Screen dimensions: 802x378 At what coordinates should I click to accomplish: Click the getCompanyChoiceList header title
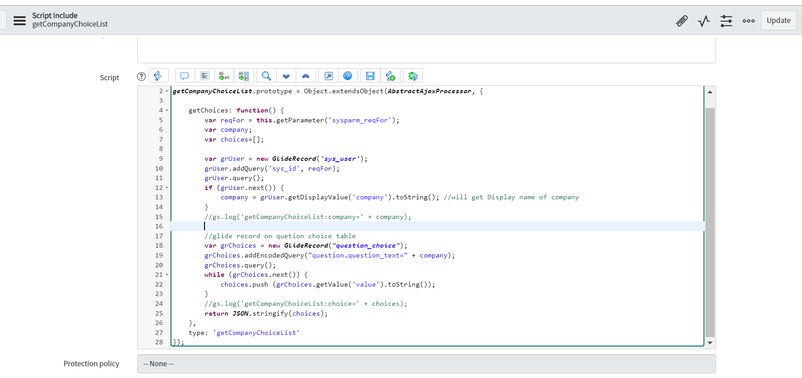70,25
